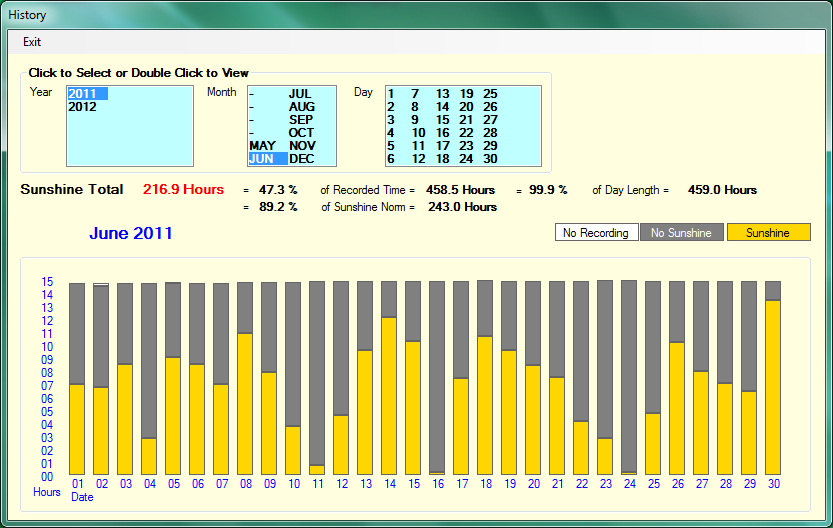The image size is (833, 528).
Task: Click the yellow bar for day 08
Action: [x=245, y=403]
